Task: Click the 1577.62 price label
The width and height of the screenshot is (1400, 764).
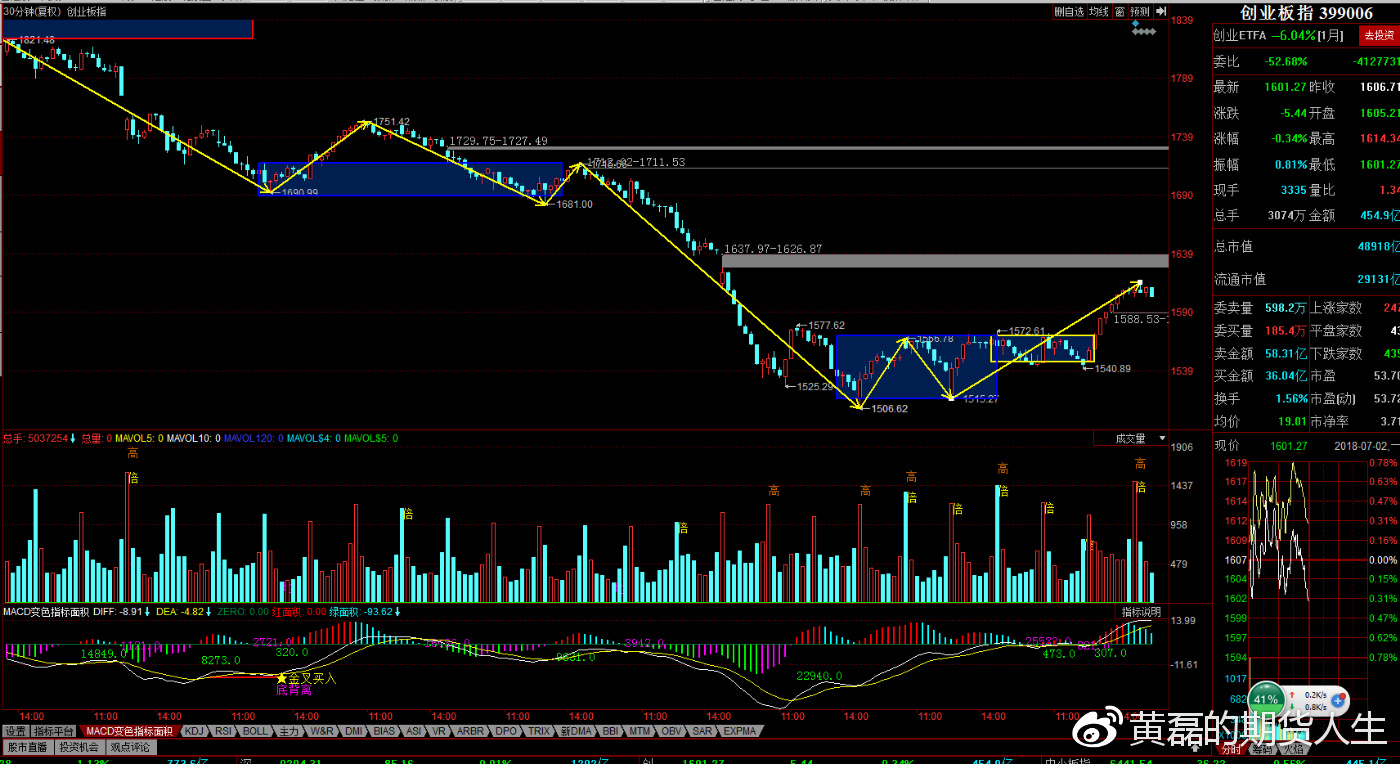Action: pyautogui.click(x=826, y=325)
